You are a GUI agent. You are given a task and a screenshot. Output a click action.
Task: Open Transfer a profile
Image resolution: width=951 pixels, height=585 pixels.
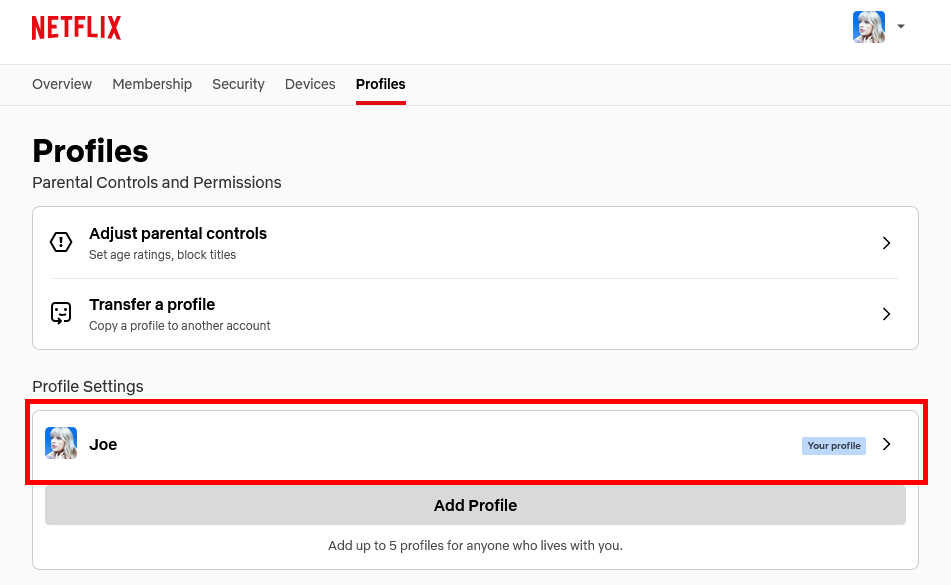point(152,305)
